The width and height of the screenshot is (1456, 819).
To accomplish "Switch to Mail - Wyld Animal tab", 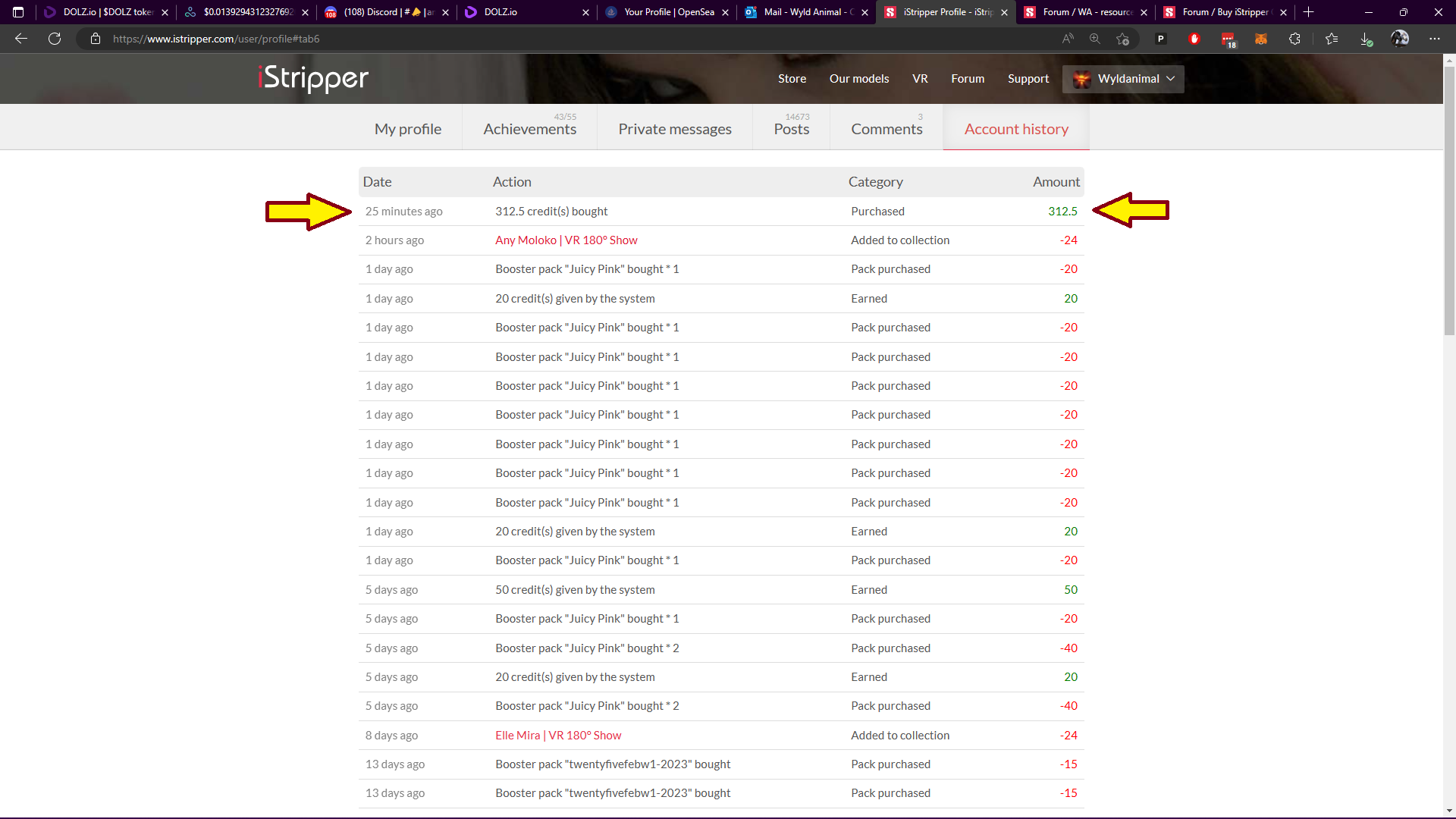I will [x=807, y=12].
